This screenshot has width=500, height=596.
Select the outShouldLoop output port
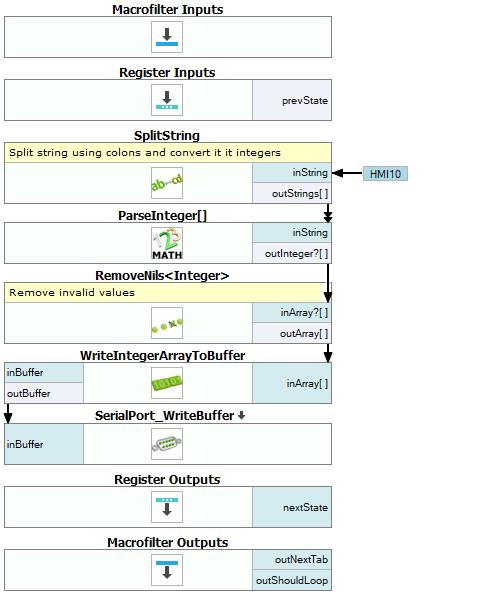(292, 580)
